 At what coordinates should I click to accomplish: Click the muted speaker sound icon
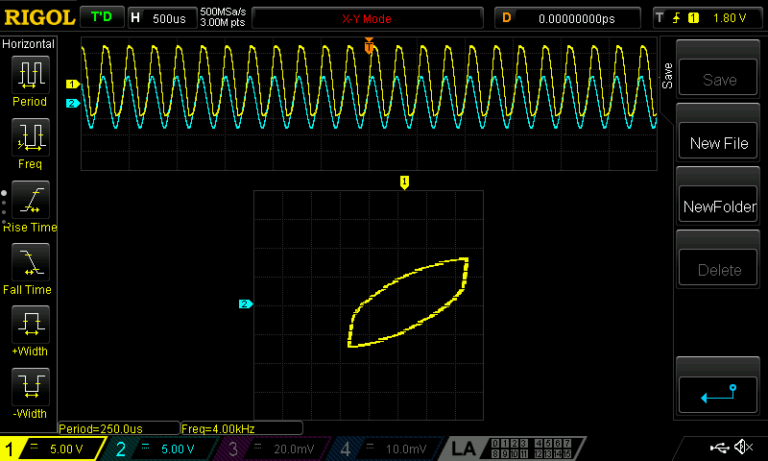743,447
